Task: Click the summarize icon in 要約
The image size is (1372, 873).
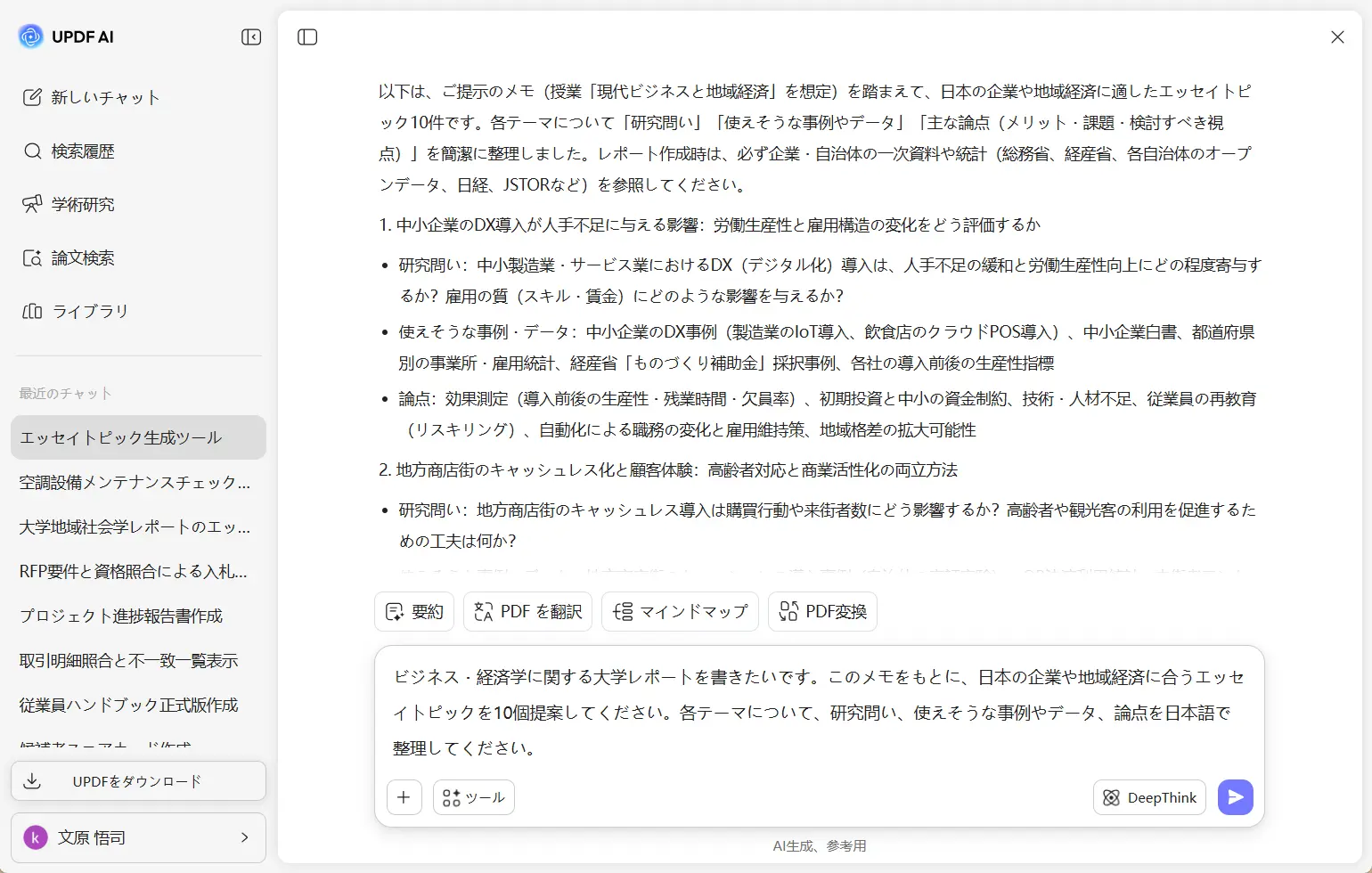Action: click(x=395, y=611)
